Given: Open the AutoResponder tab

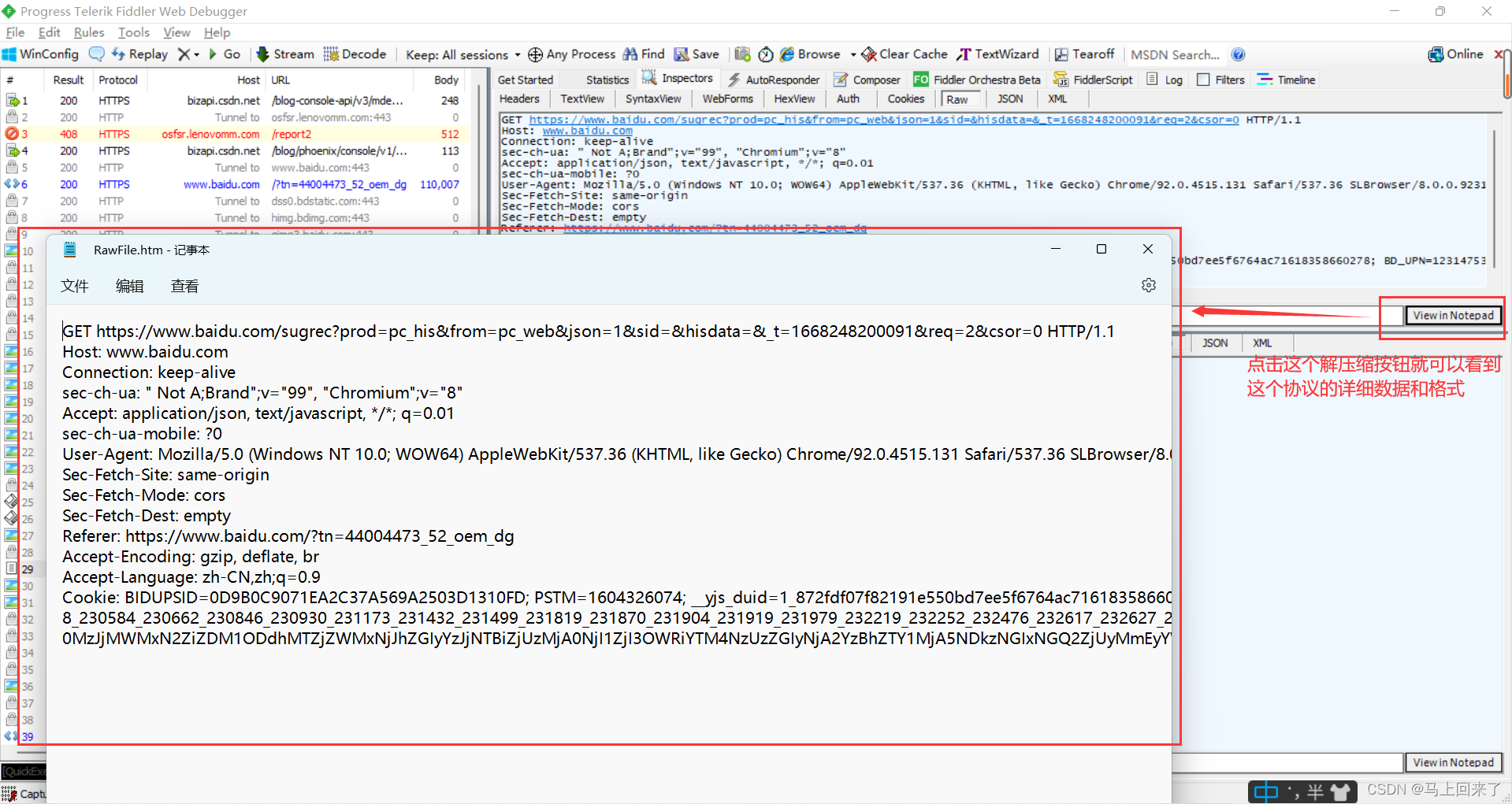Looking at the screenshot, I should tap(774, 80).
